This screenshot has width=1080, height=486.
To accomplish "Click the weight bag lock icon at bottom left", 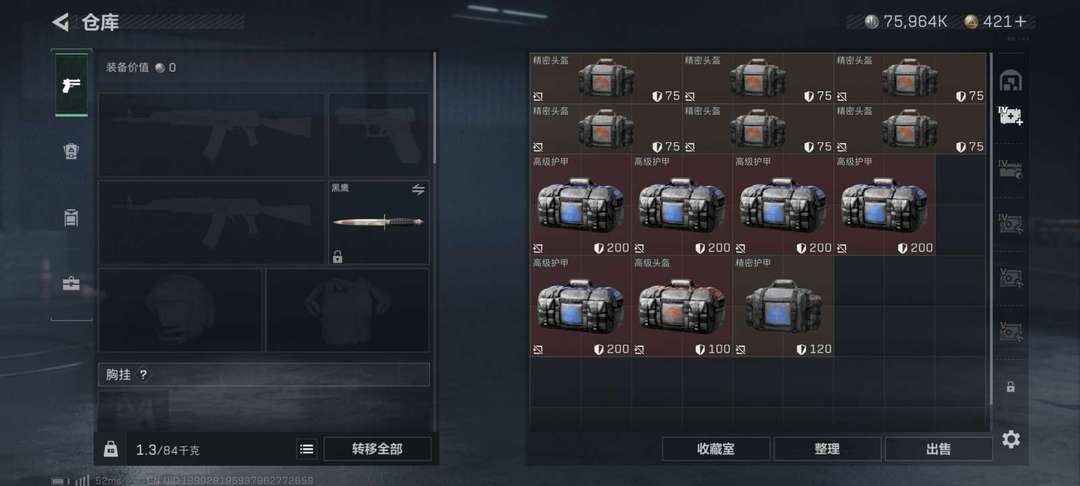I will tap(110, 450).
